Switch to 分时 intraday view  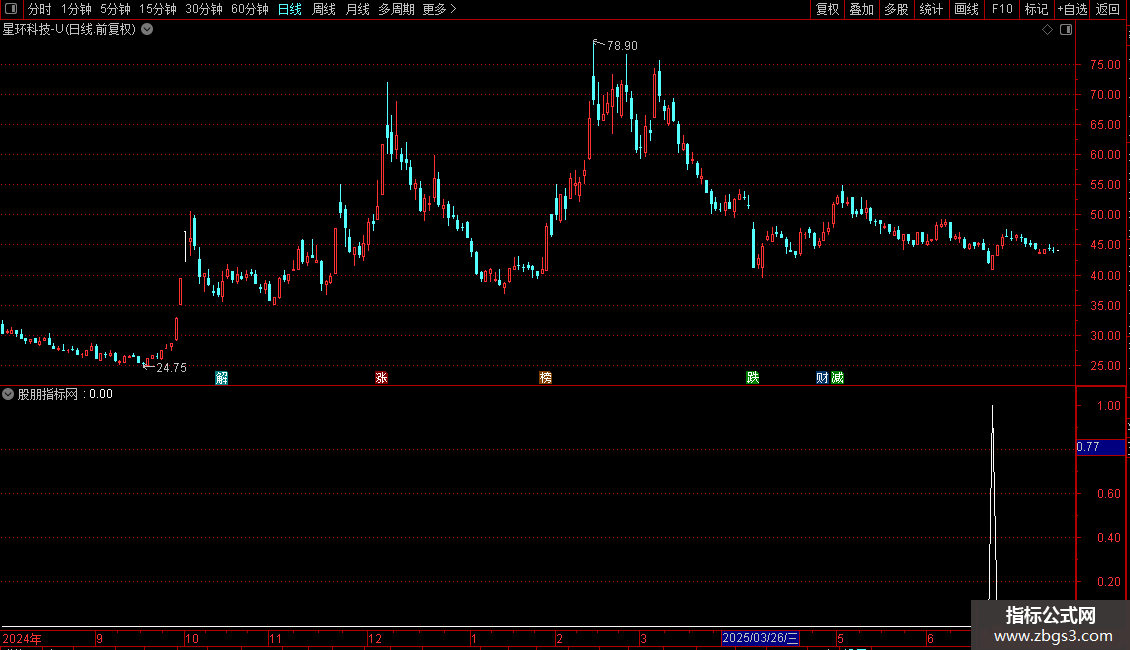40,9
